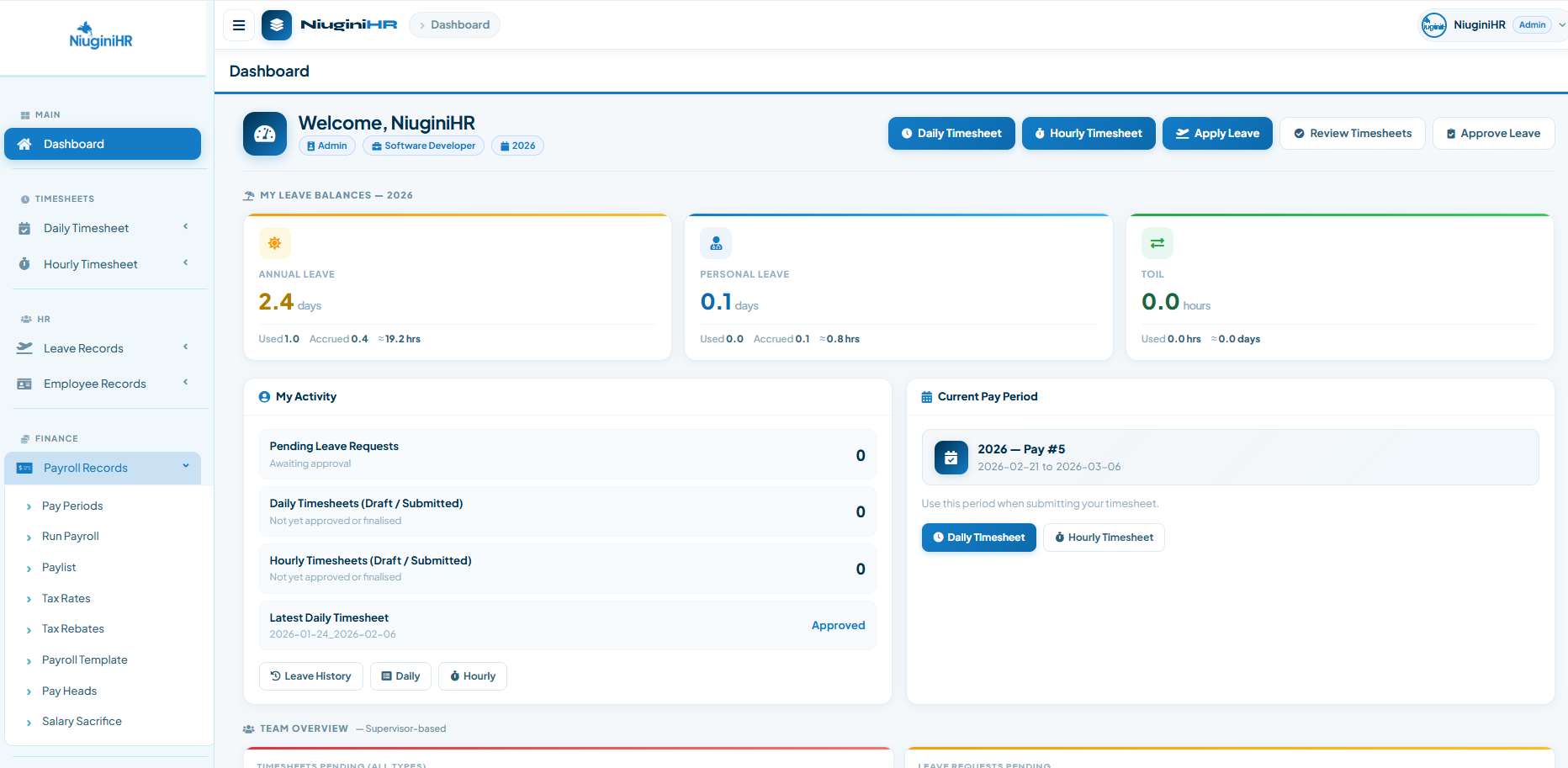Click the TOIL swap arrows icon
This screenshot has width=1568, height=768.
click(1157, 243)
